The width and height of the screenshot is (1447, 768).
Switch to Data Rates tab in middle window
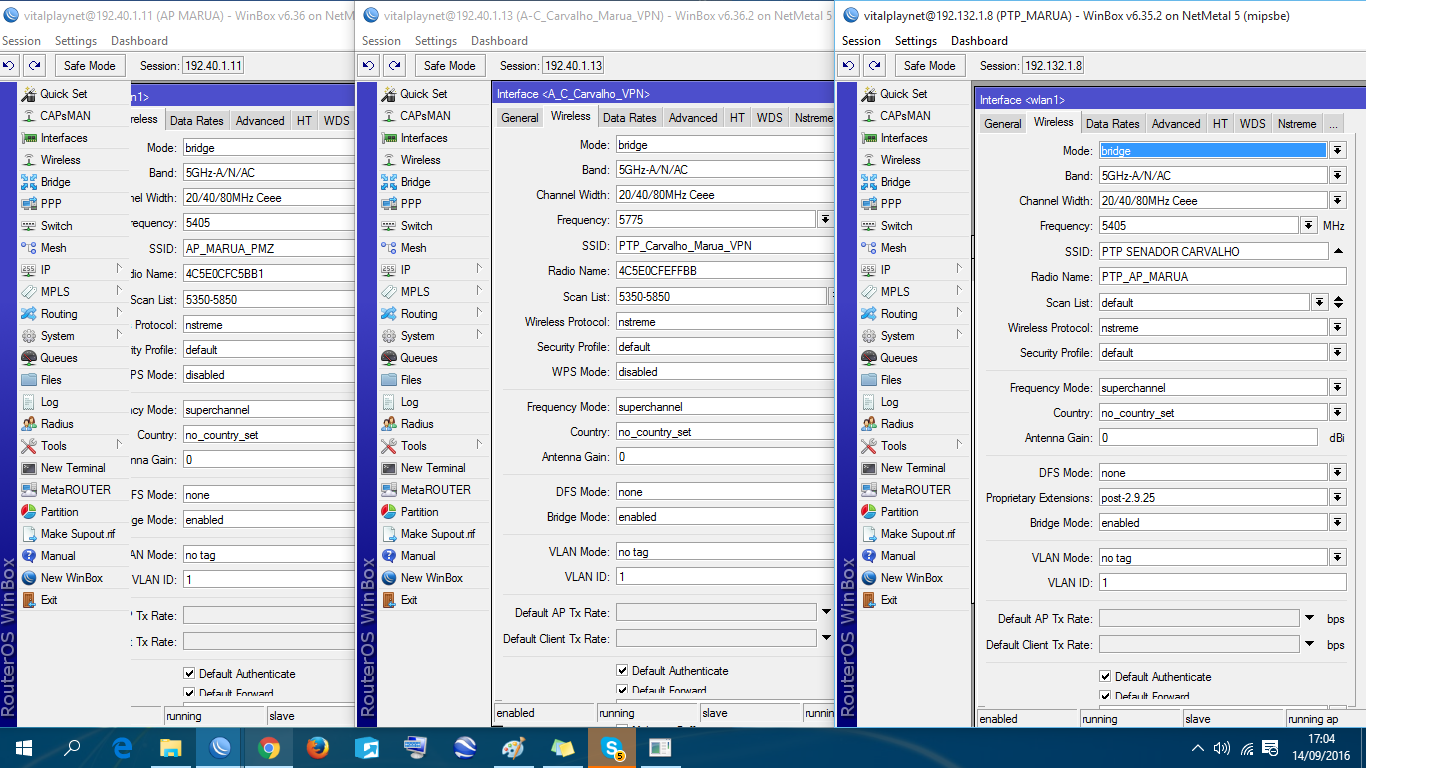pos(630,118)
